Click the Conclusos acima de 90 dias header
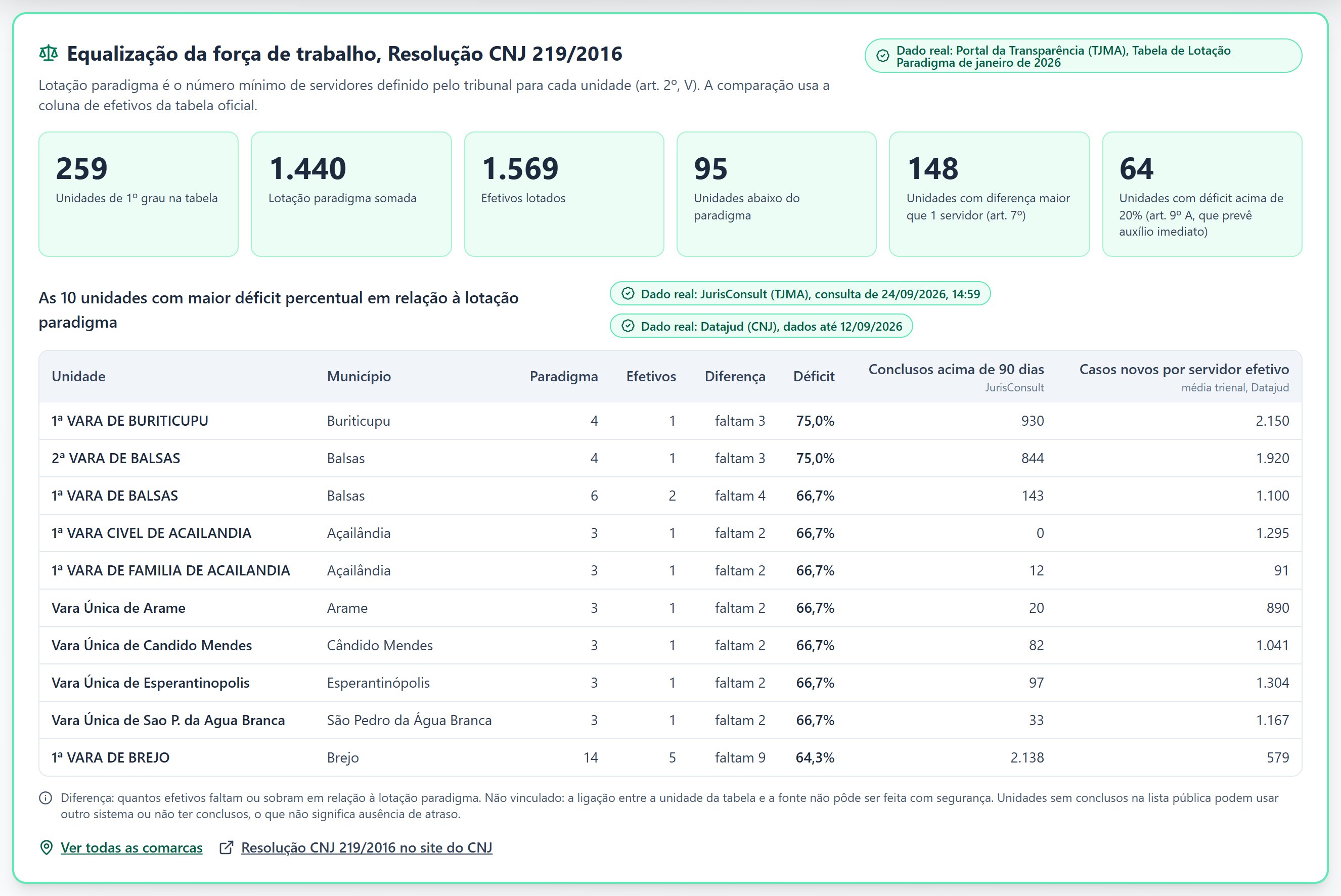 pyautogui.click(x=956, y=370)
